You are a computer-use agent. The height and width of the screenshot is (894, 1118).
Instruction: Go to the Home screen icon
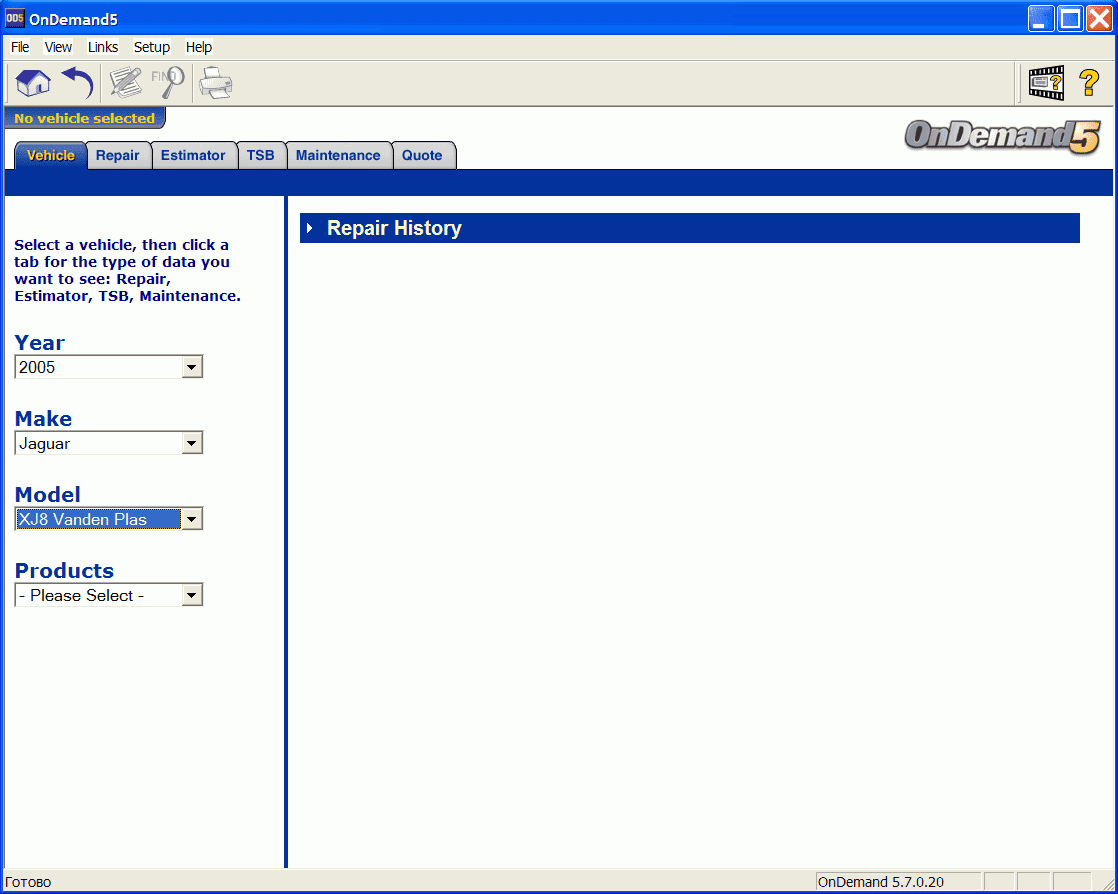[x=33, y=83]
